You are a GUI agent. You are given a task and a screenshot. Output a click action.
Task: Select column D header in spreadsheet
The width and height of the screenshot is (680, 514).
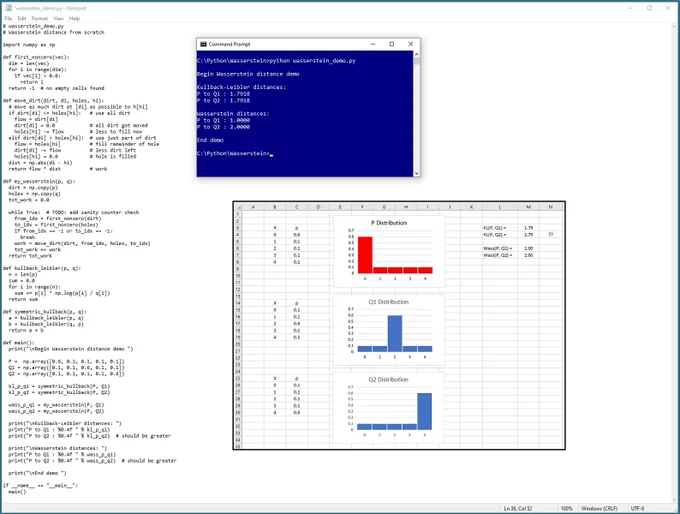318,207
